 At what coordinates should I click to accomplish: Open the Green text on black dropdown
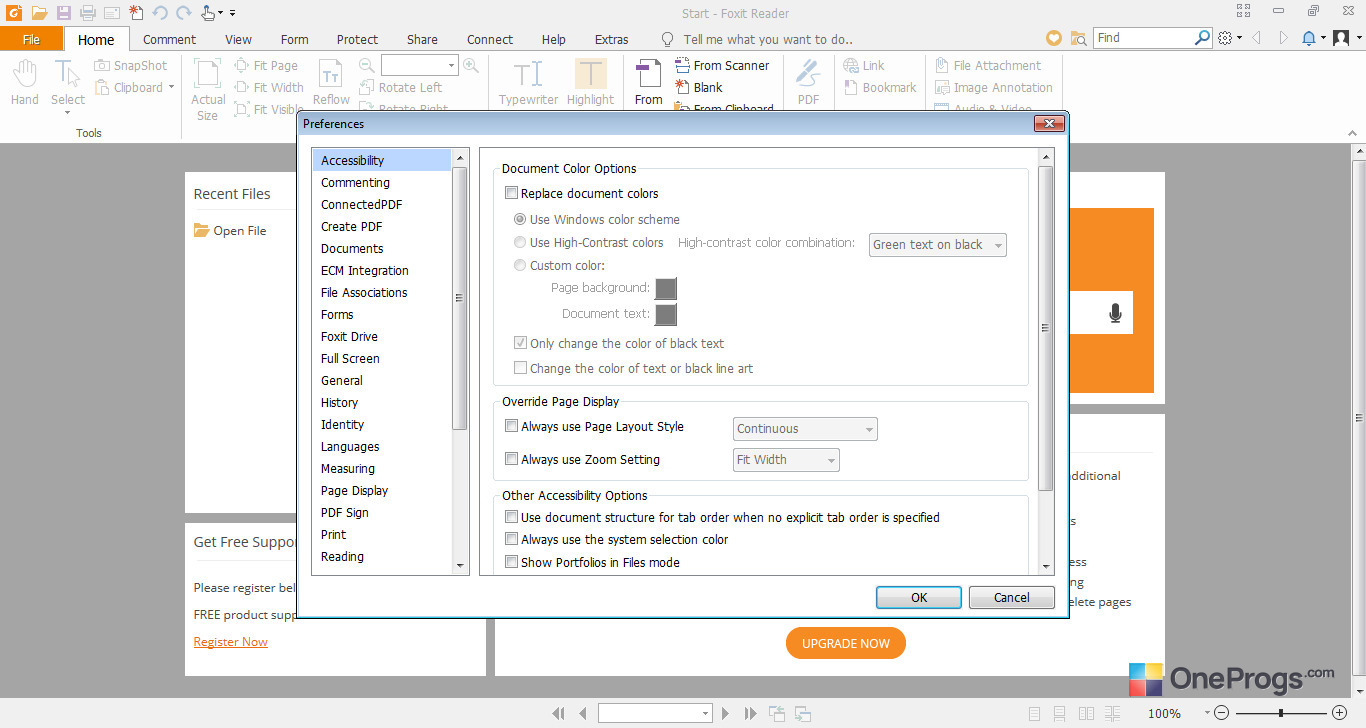click(938, 245)
